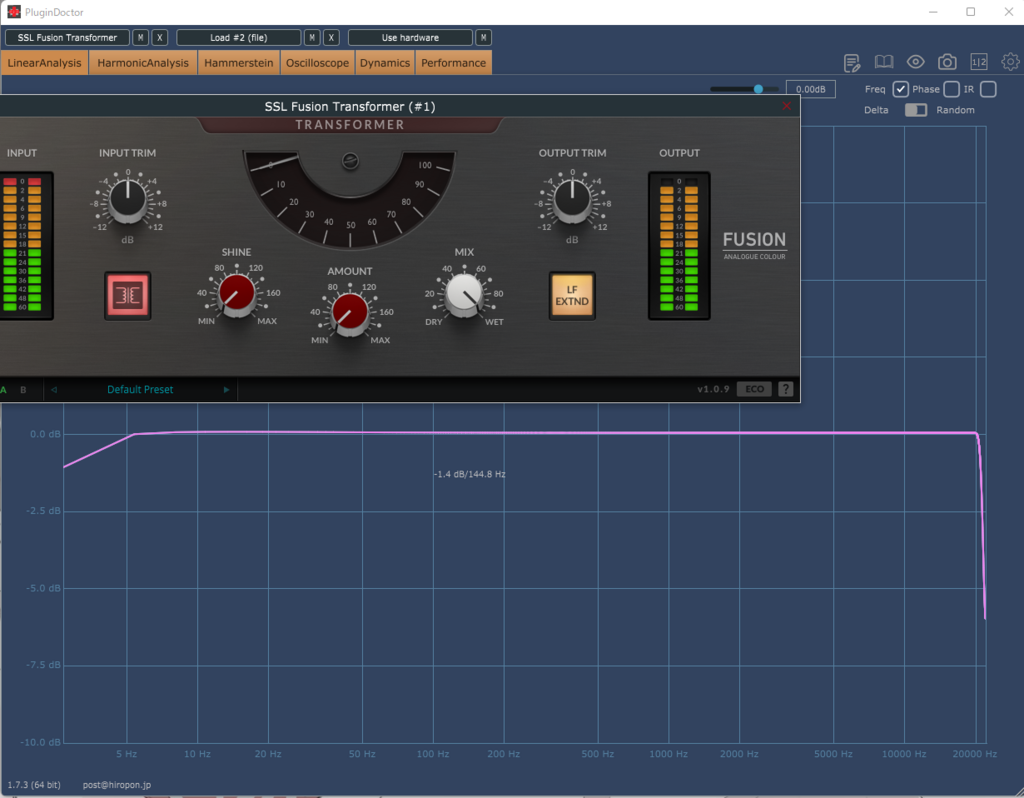The image size is (1024, 798).
Task: Open the Load #2 (file) plugin slot
Action: point(238,38)
